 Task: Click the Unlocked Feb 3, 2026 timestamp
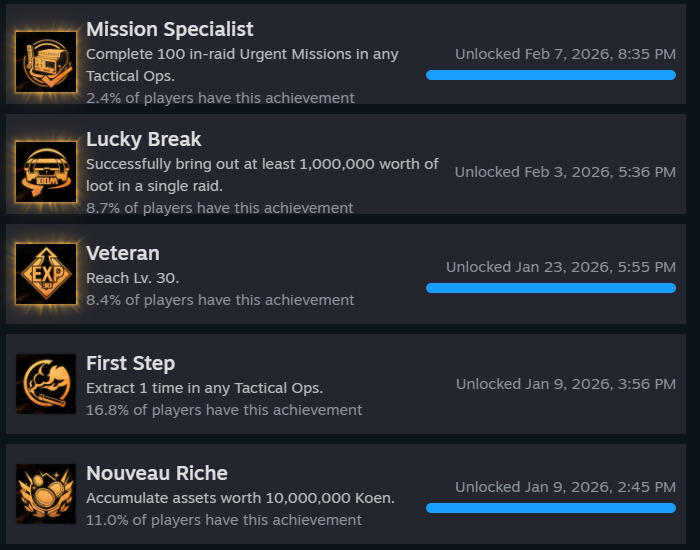click(x=565, y=172)
